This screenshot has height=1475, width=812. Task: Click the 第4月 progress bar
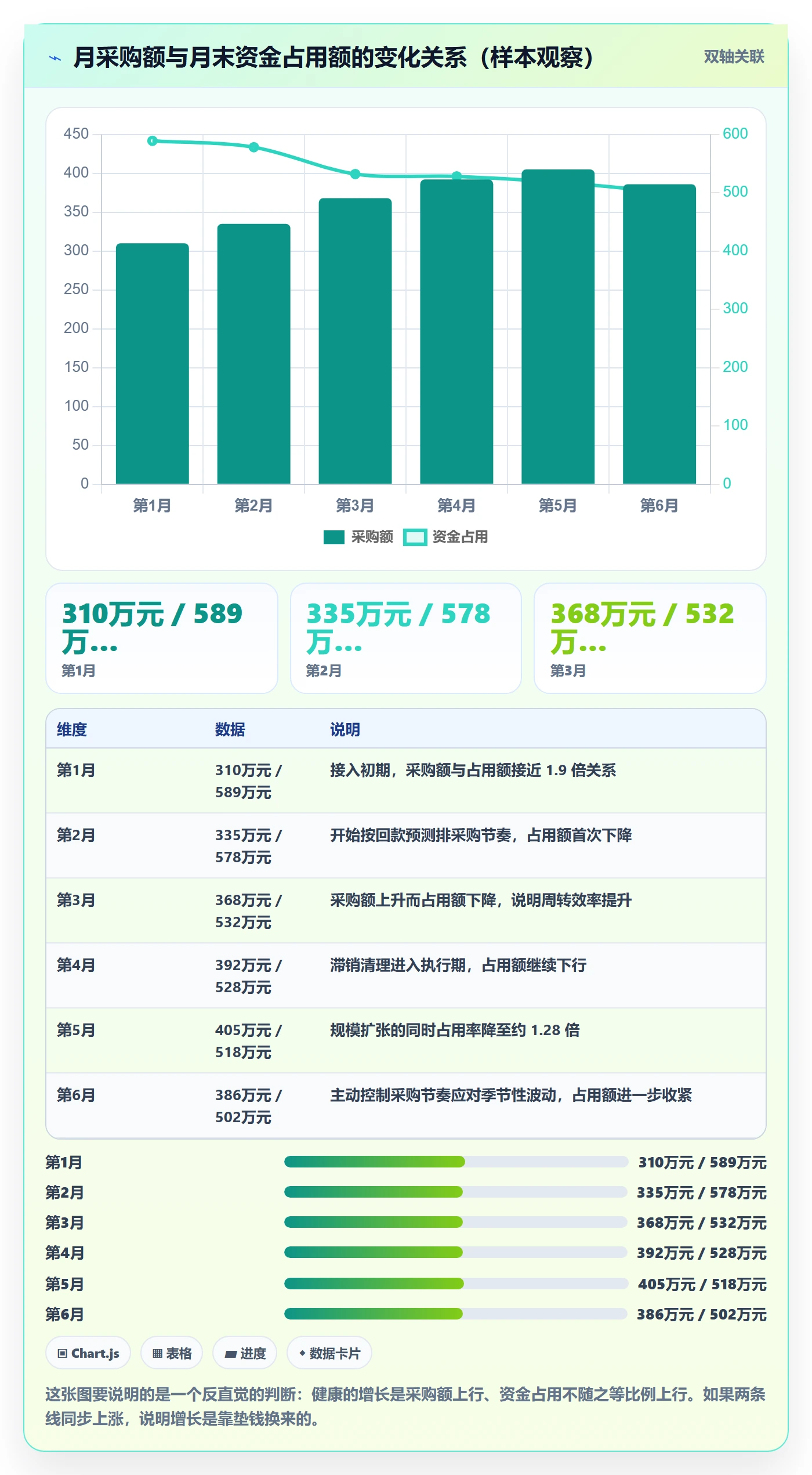point(455,1252)
